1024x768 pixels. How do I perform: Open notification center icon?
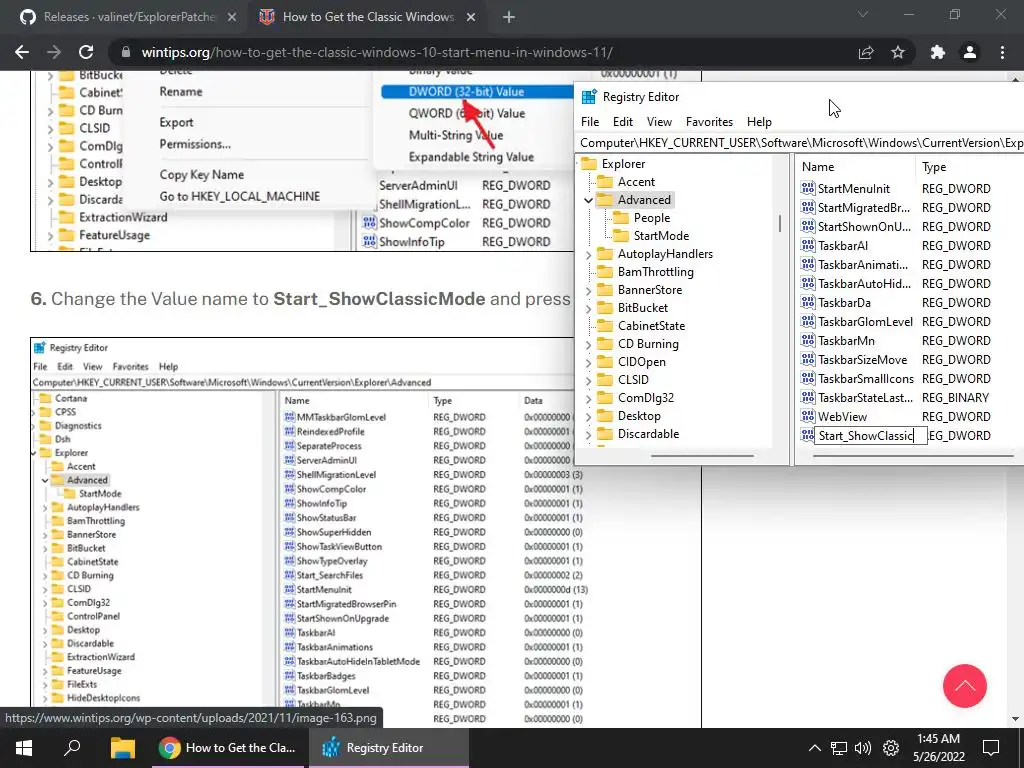991,748
